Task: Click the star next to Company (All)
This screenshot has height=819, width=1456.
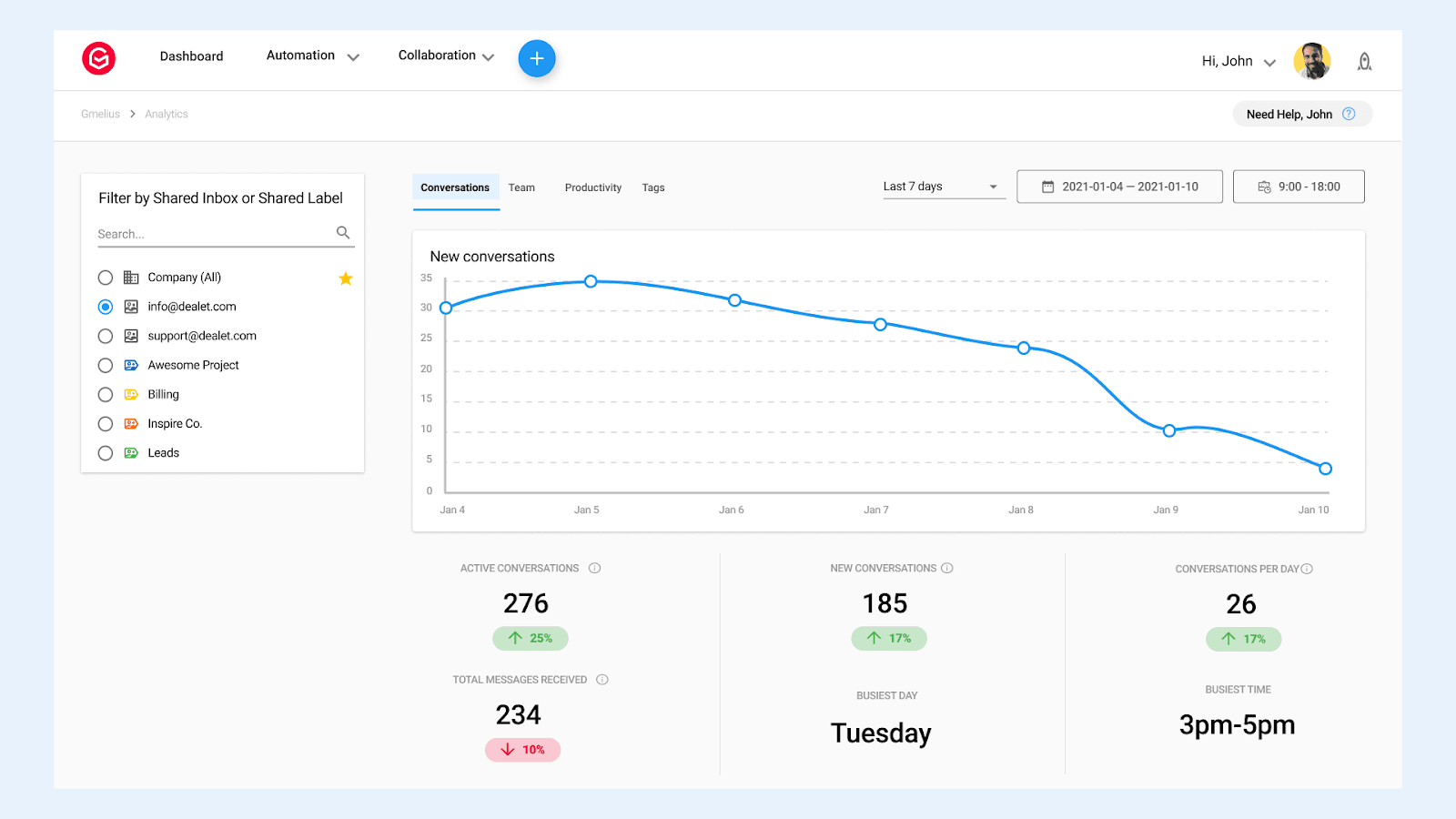Action: pos(346,278)
